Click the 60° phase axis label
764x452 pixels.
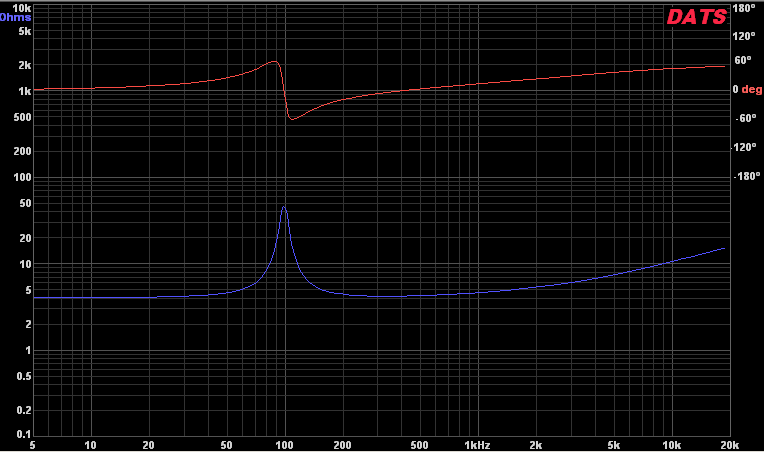tap(743, 60)
